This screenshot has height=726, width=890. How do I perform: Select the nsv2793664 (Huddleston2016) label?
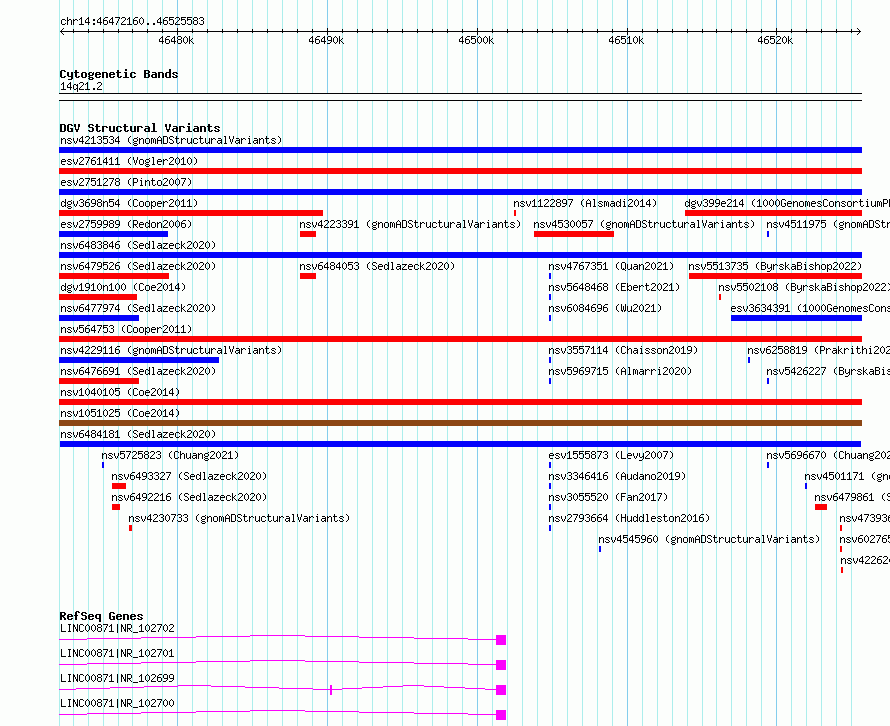[629, 518]
